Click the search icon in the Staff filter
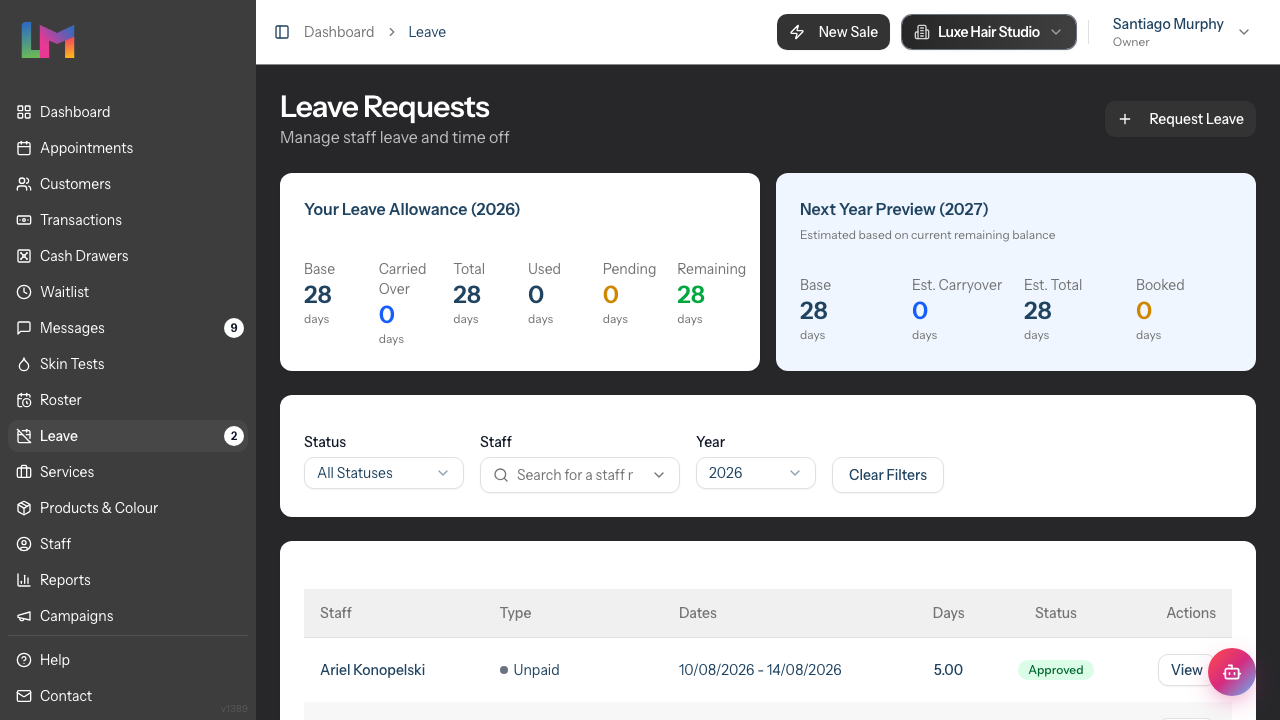 501,475
